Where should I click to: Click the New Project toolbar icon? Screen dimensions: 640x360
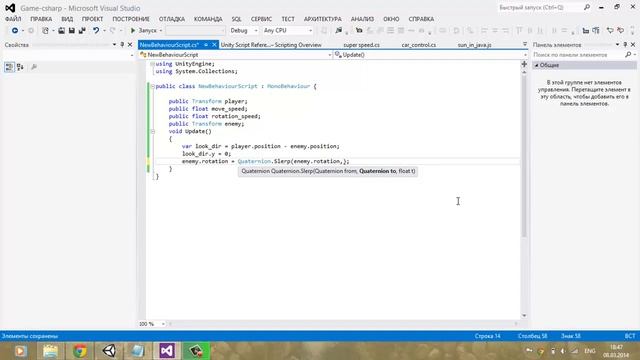45,31
